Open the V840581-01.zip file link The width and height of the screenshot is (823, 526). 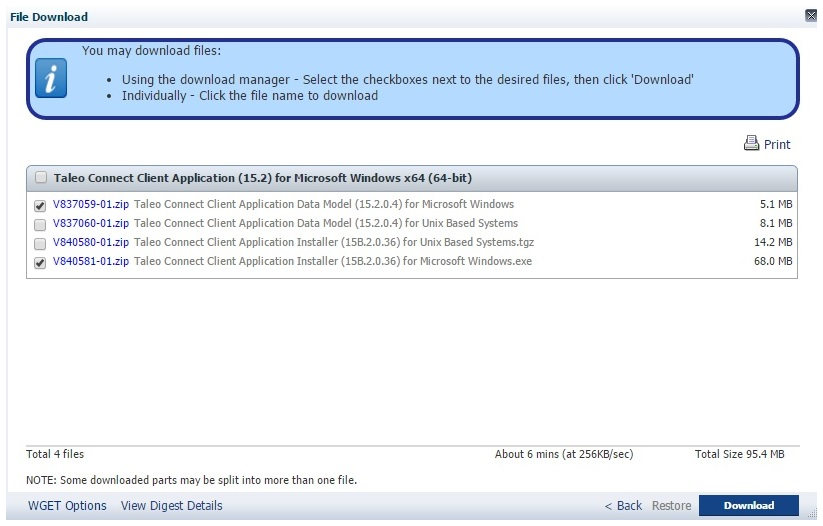tap(91, 261)
